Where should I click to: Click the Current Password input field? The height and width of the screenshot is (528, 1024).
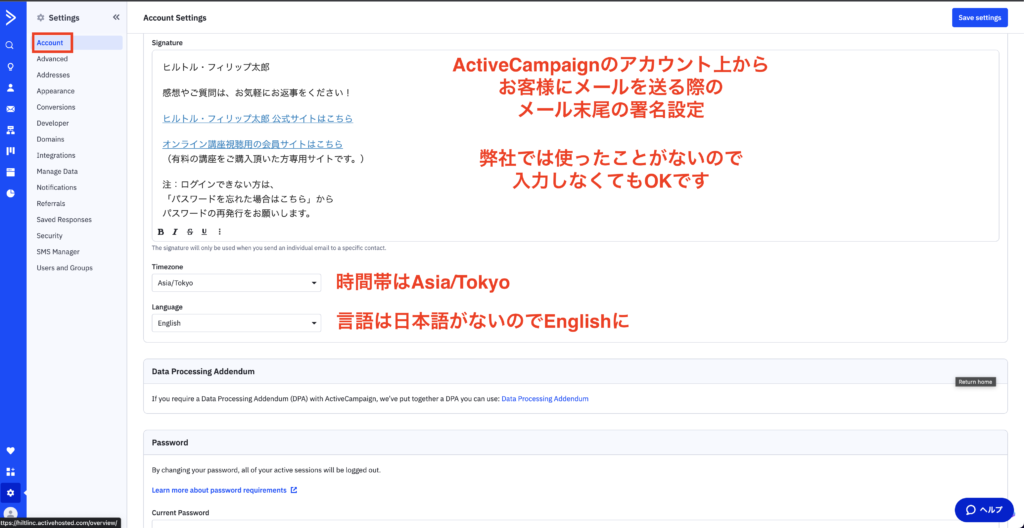tap(575, 524)
